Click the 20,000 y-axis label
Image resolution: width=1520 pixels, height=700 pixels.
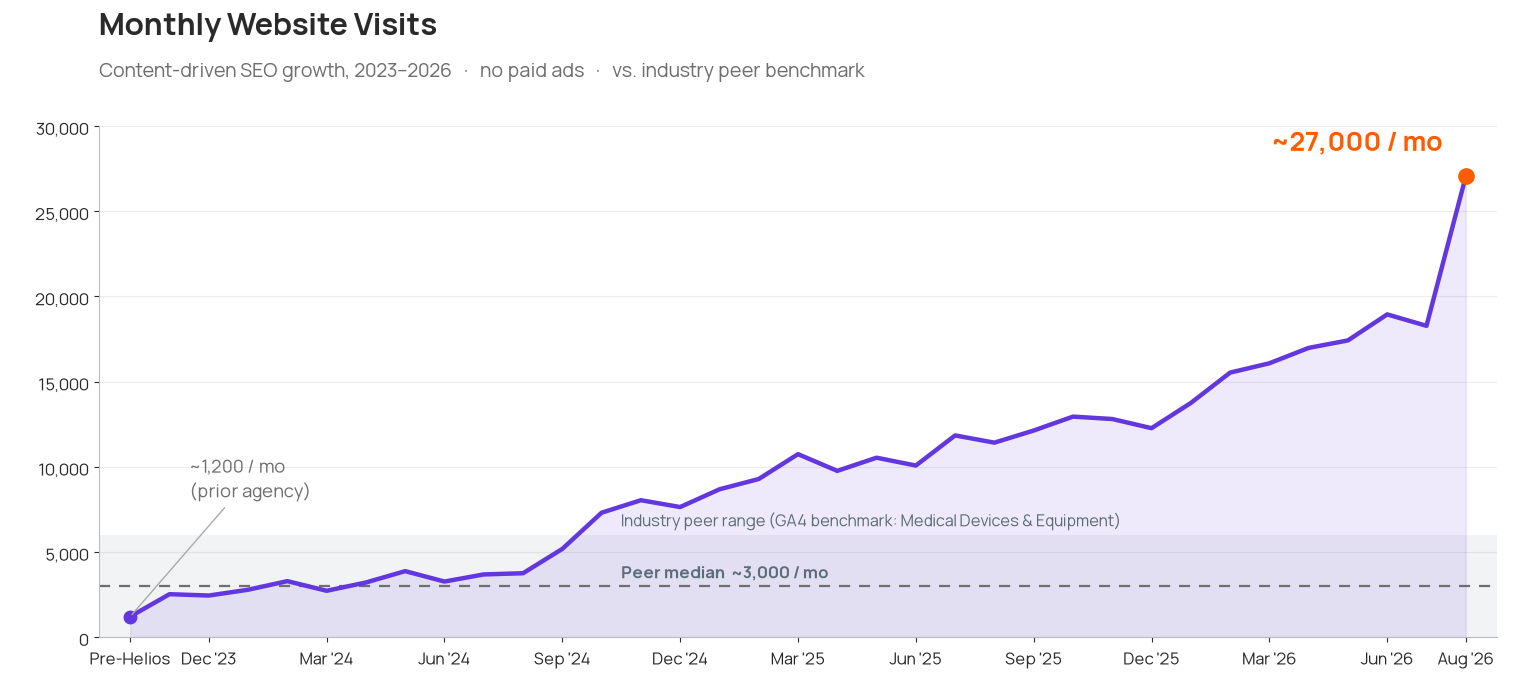point(62,298)
